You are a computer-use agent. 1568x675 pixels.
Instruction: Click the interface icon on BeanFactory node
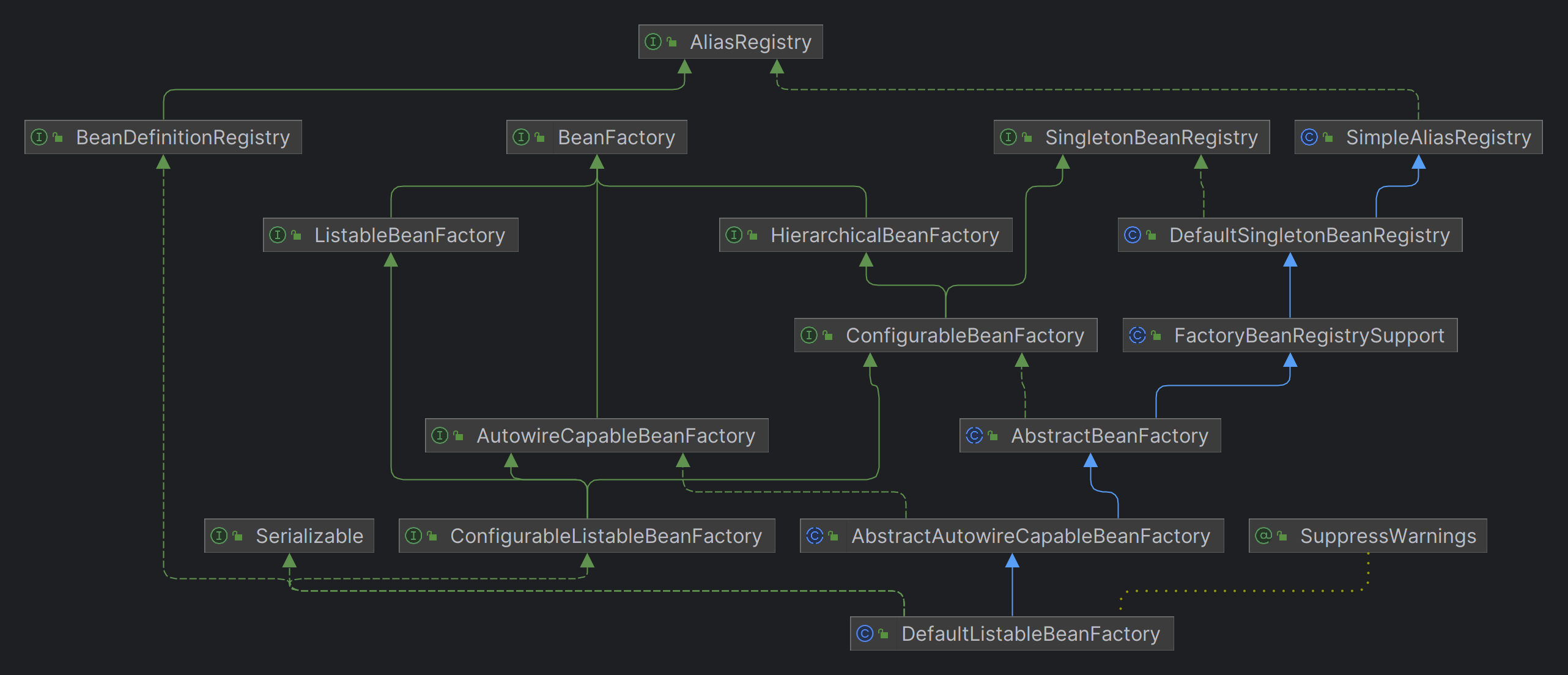click(x=521, y=137)
